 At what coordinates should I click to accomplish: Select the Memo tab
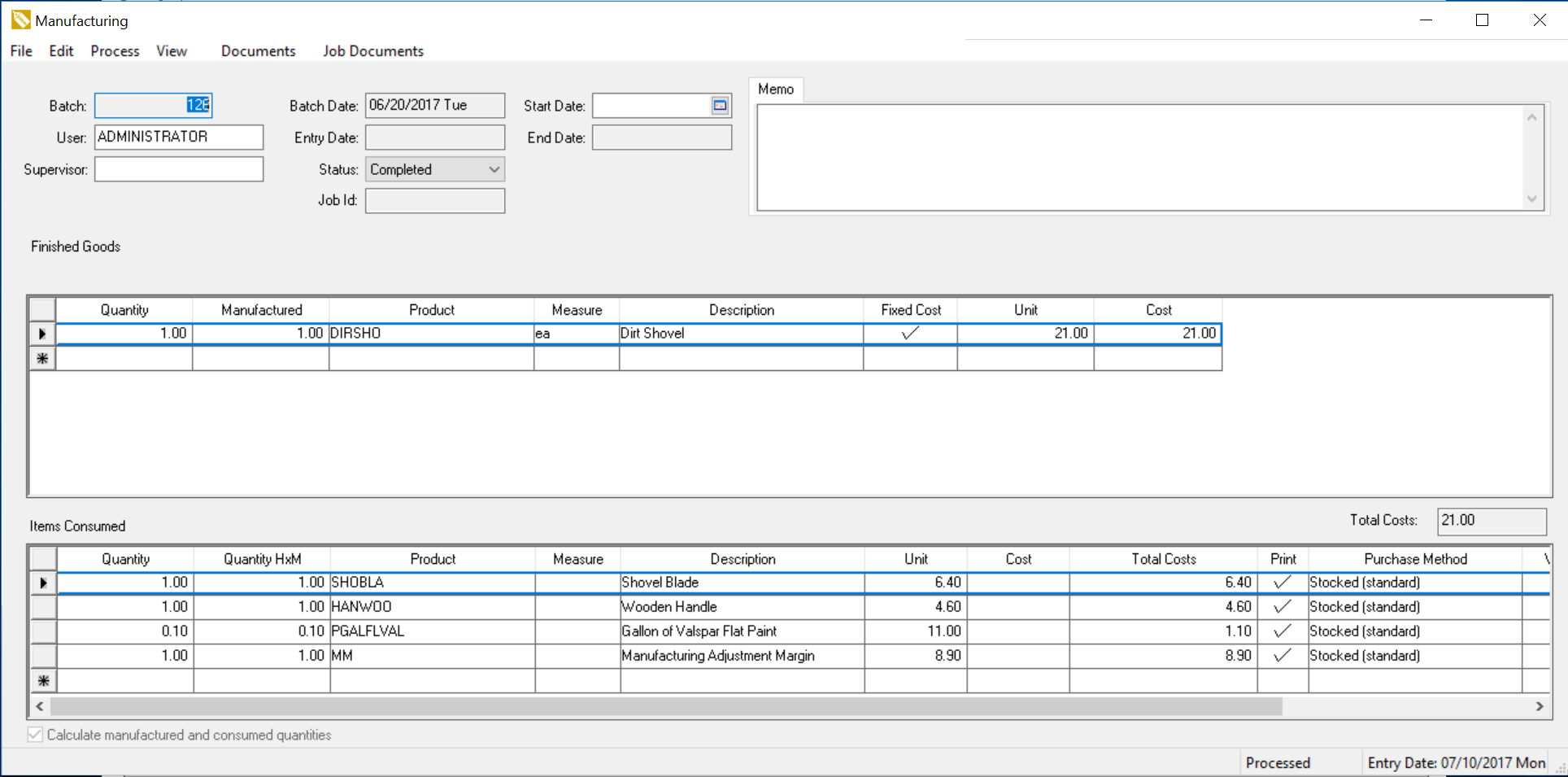(776, 89)
